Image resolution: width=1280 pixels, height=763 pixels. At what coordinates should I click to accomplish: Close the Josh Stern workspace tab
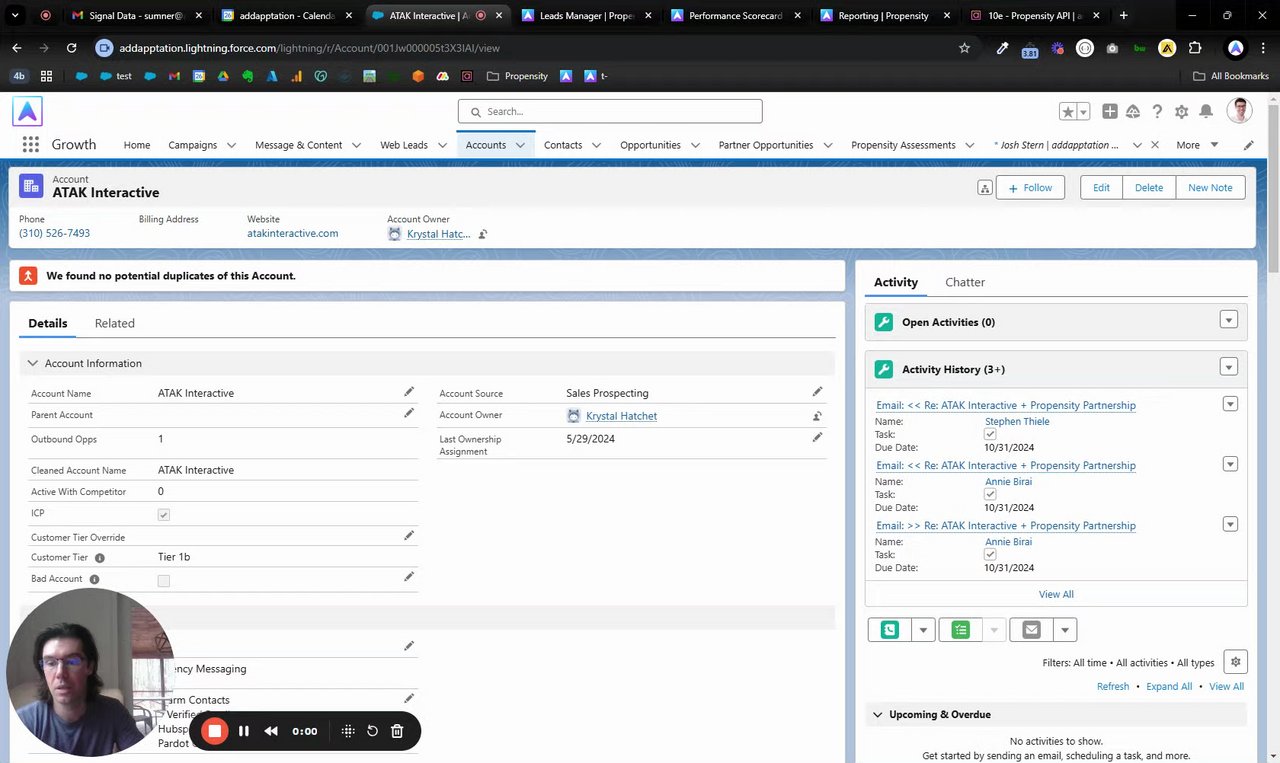point(1155,145)
